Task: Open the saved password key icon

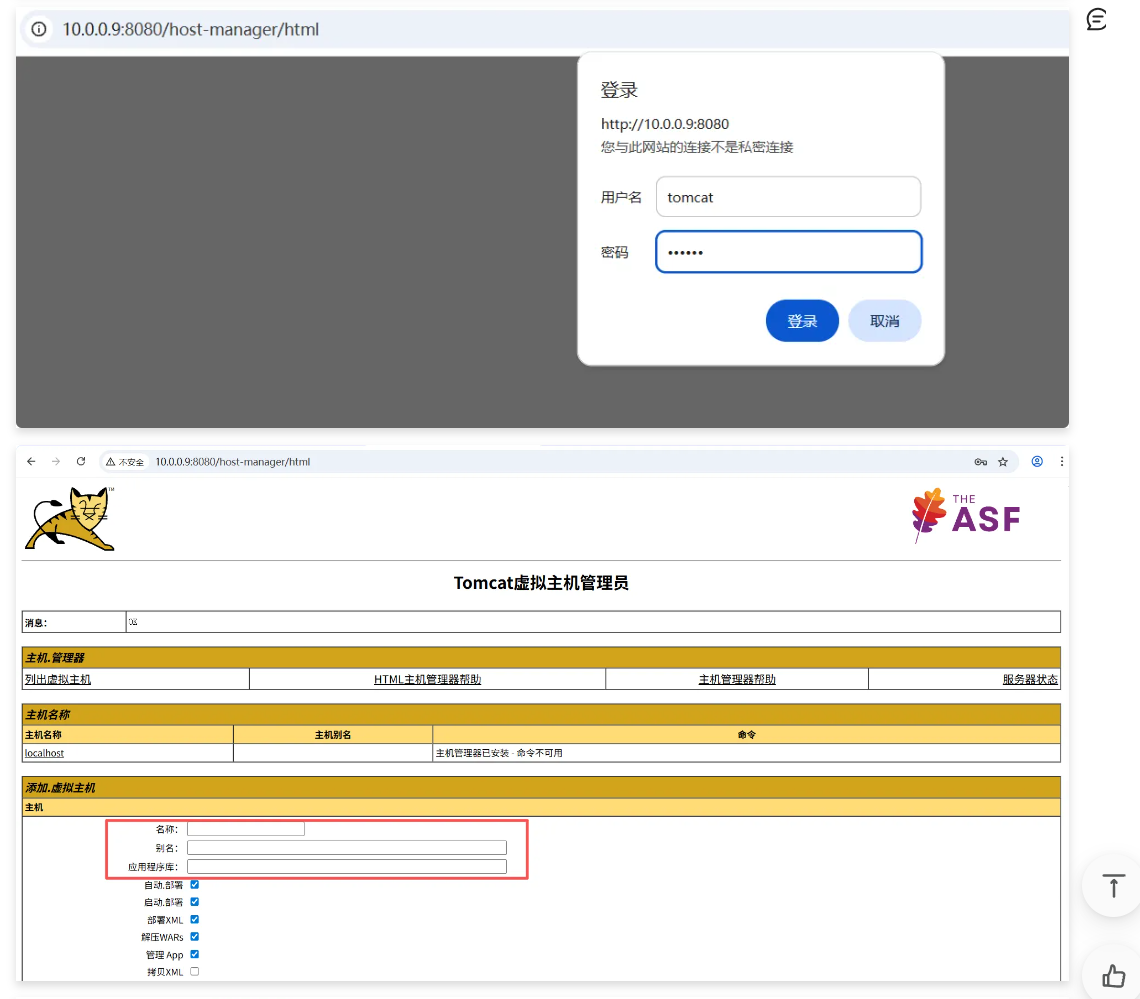Action: tap(981, 461)
